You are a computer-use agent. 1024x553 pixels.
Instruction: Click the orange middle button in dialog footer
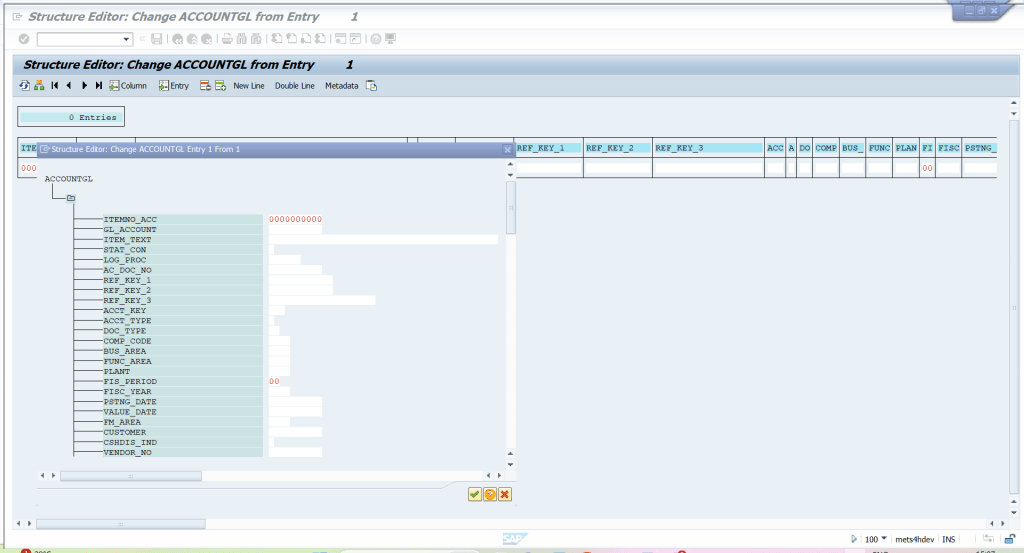tap(490, 494)
